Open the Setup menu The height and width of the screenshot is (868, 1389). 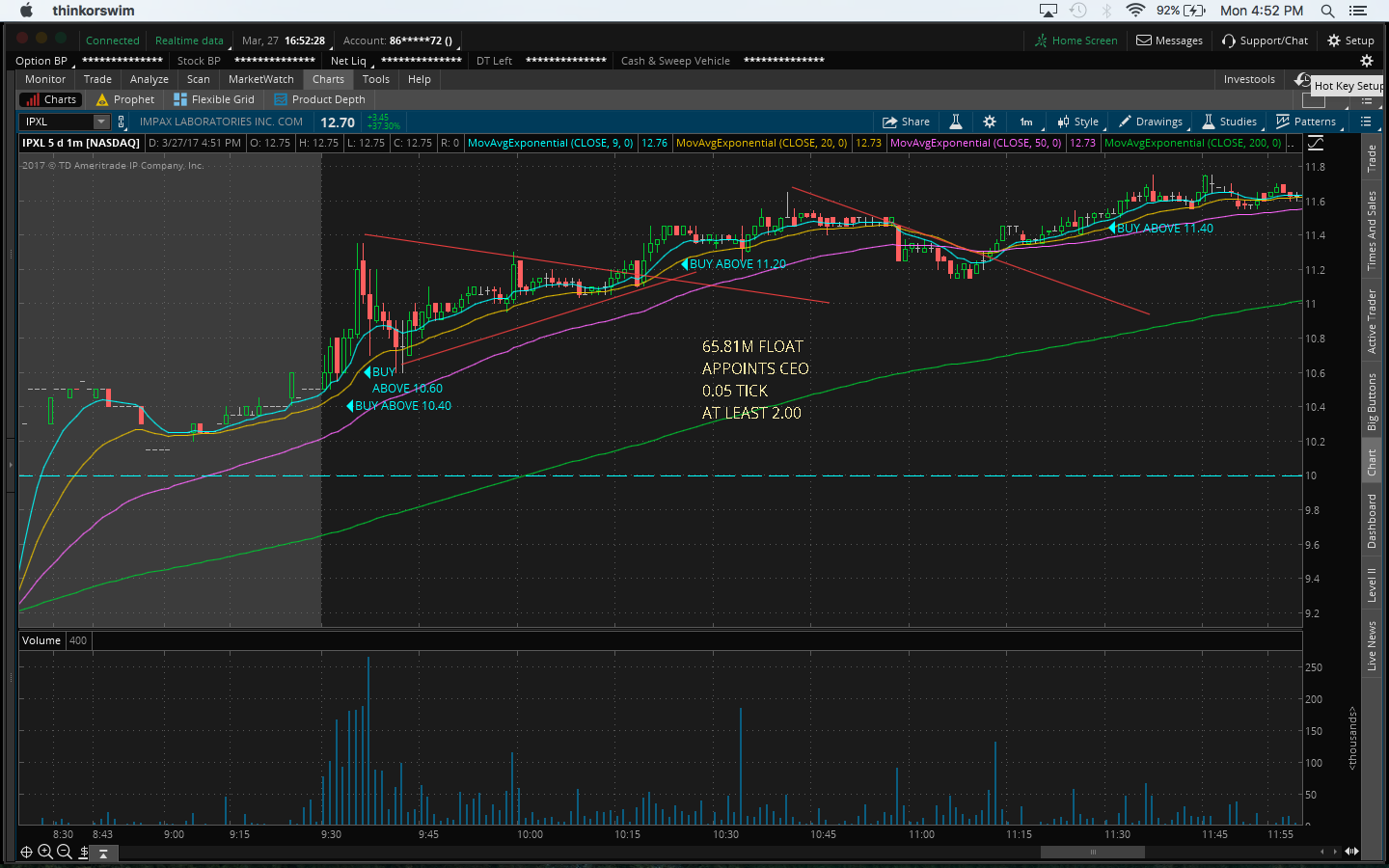pyautogui.click(x=1350, y=41)
